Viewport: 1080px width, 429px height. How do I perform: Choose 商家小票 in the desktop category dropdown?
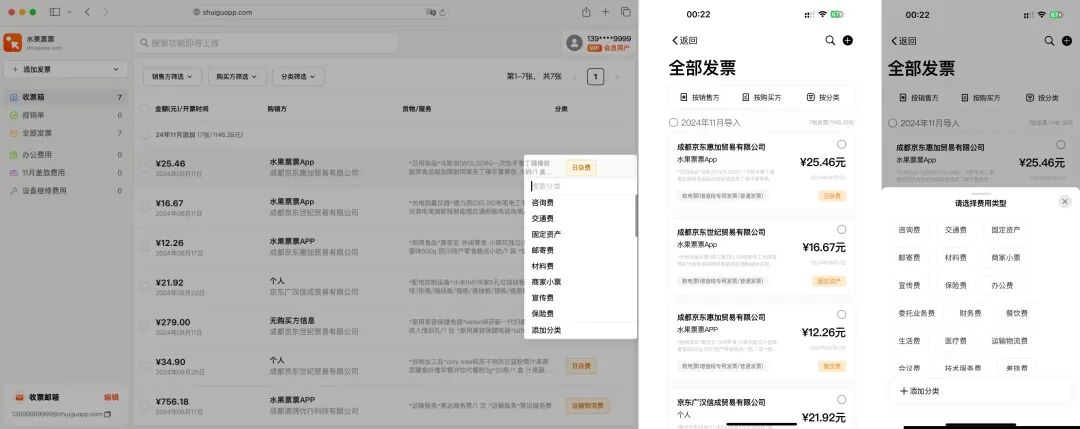click(580, 282)
